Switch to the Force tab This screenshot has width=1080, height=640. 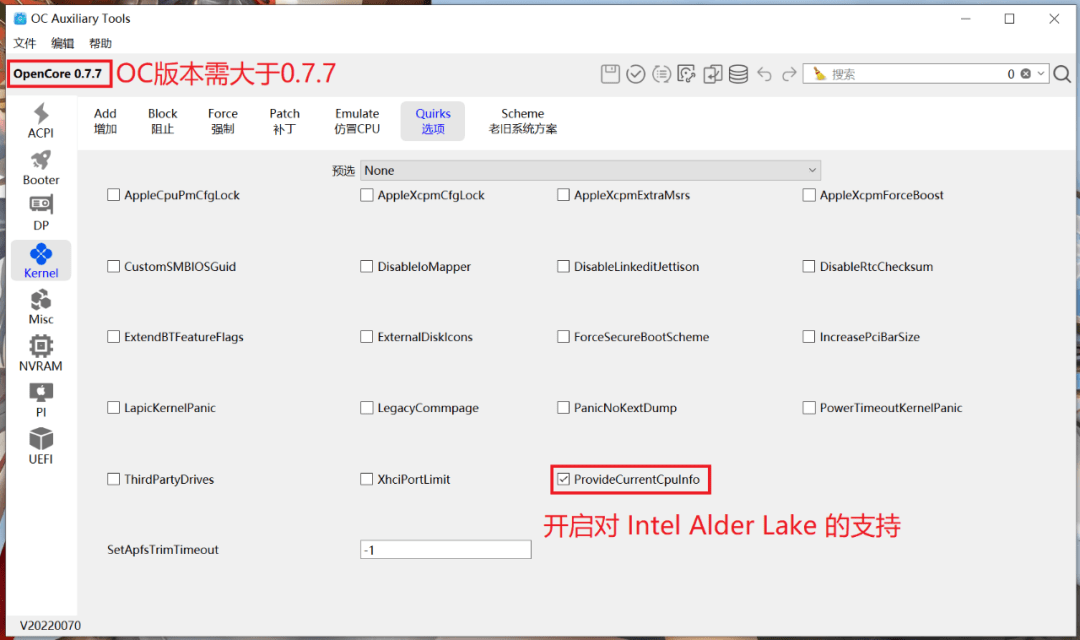pyautogui.click(x=222, y=121)
